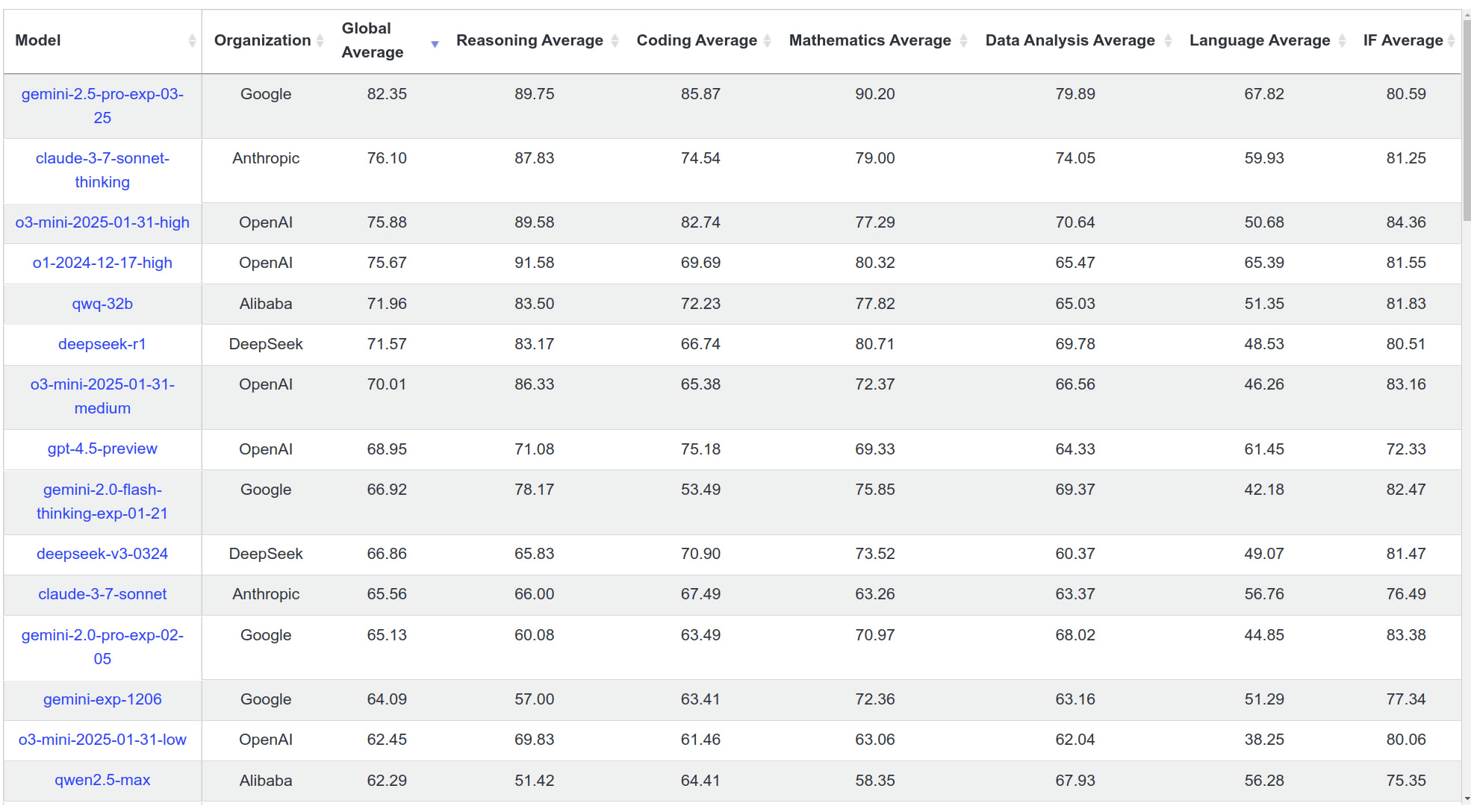This screenshot has width=1471, height=812.
Task: Select deepseek-v3-0324 model link
Action: 102,554
